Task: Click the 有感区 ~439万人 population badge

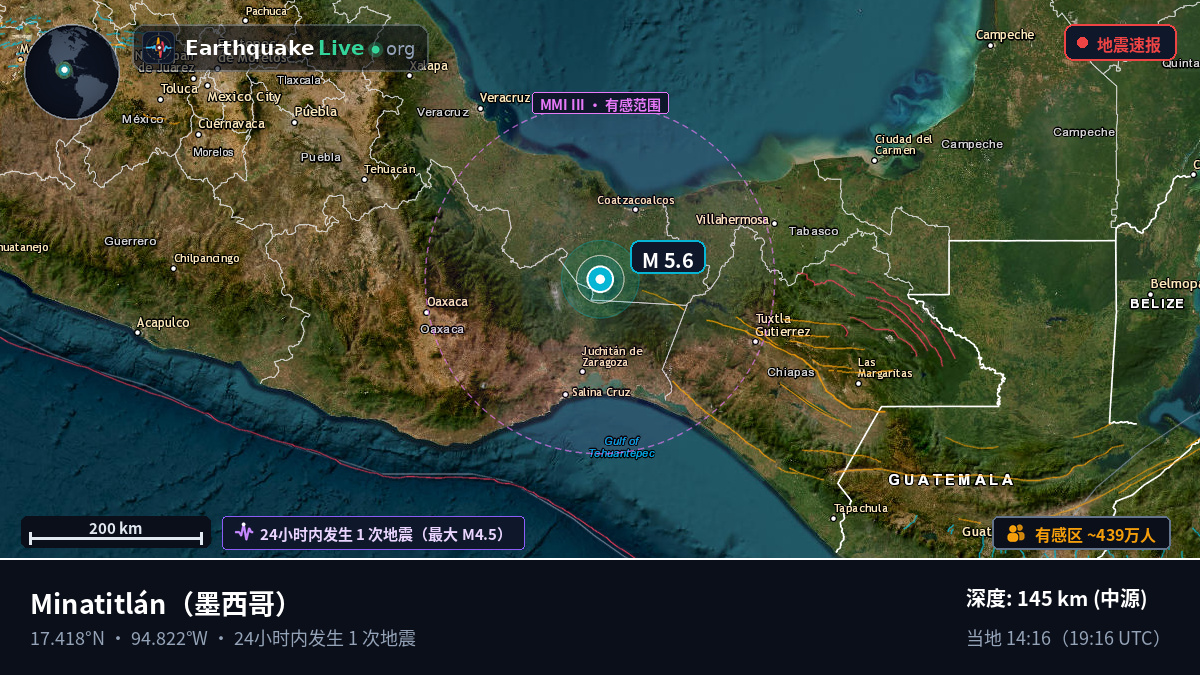Action: (1081, 534)
